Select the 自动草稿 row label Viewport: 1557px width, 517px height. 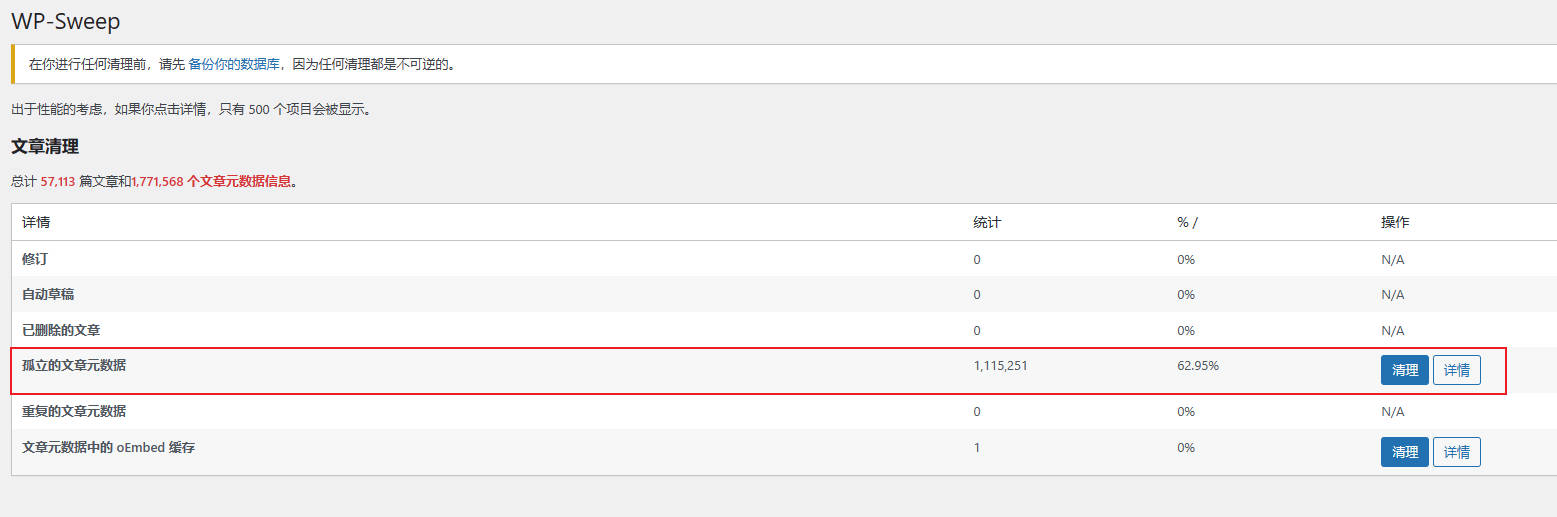pyautogui.click(x=48, y=294)
